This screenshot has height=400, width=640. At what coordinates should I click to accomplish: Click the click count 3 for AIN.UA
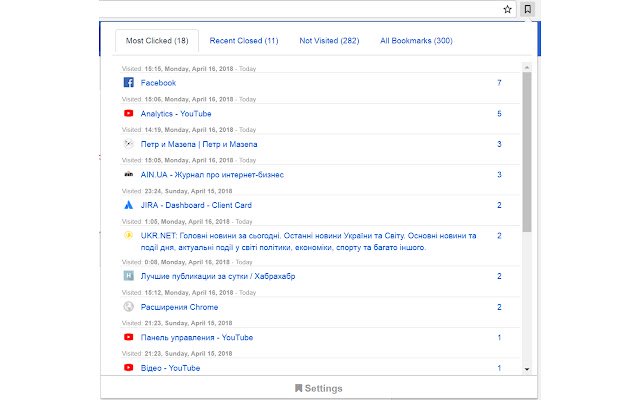(x=499, y=175)
